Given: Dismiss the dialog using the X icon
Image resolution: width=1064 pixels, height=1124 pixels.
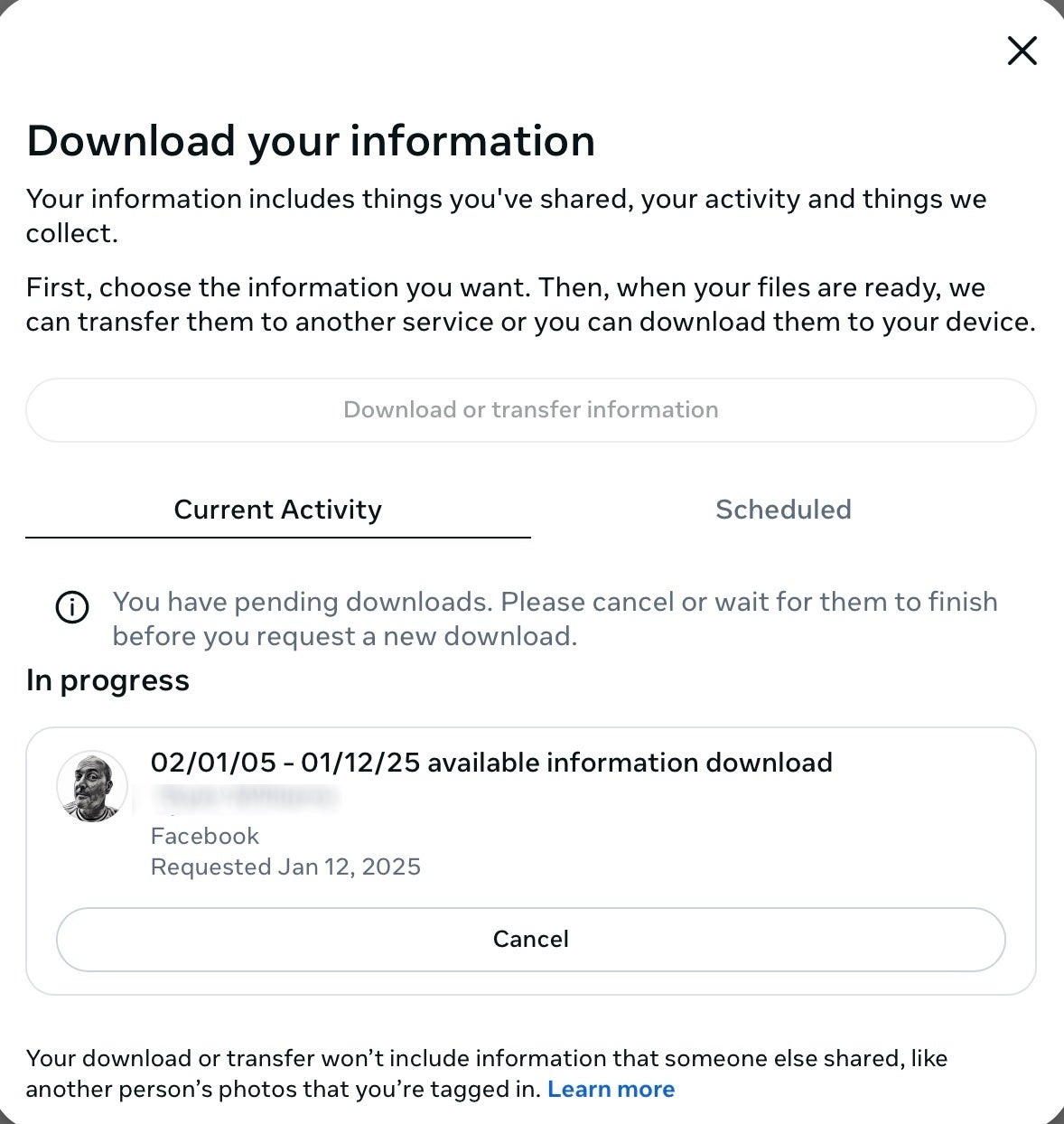Looking at the screenshot, I should tap(1022, 51).
